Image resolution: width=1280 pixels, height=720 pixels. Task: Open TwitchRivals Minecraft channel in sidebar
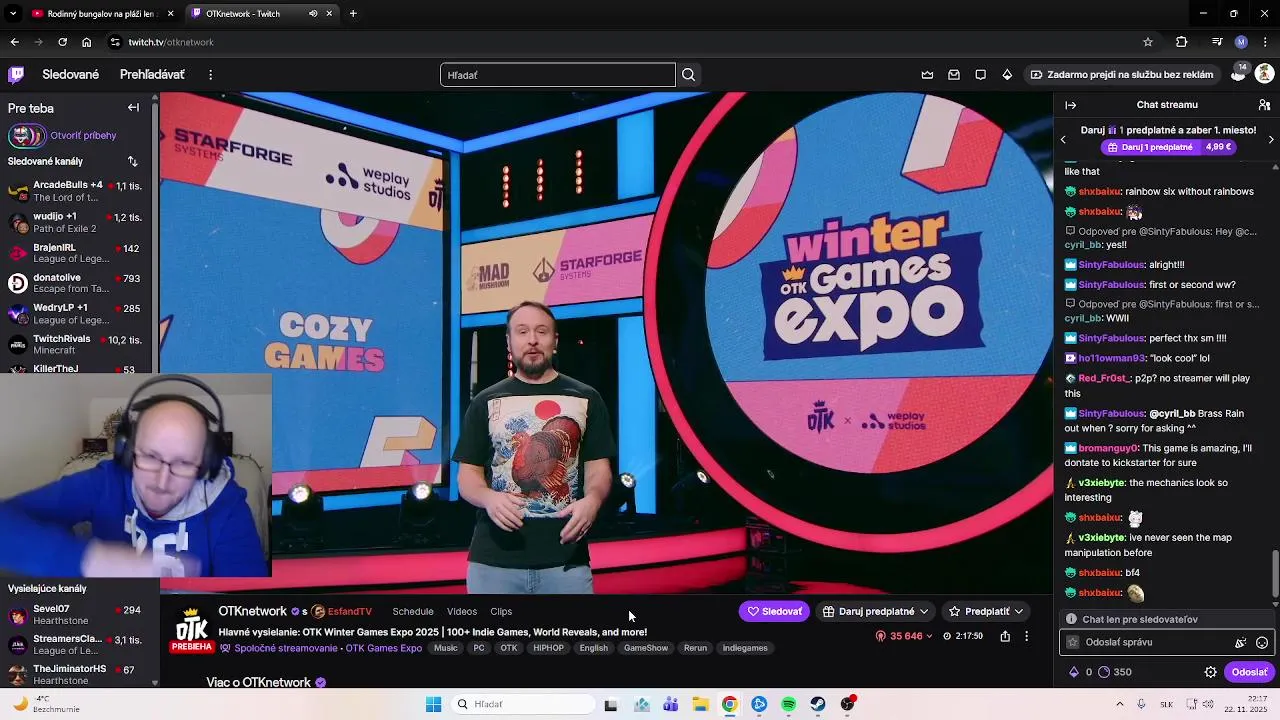75,344
